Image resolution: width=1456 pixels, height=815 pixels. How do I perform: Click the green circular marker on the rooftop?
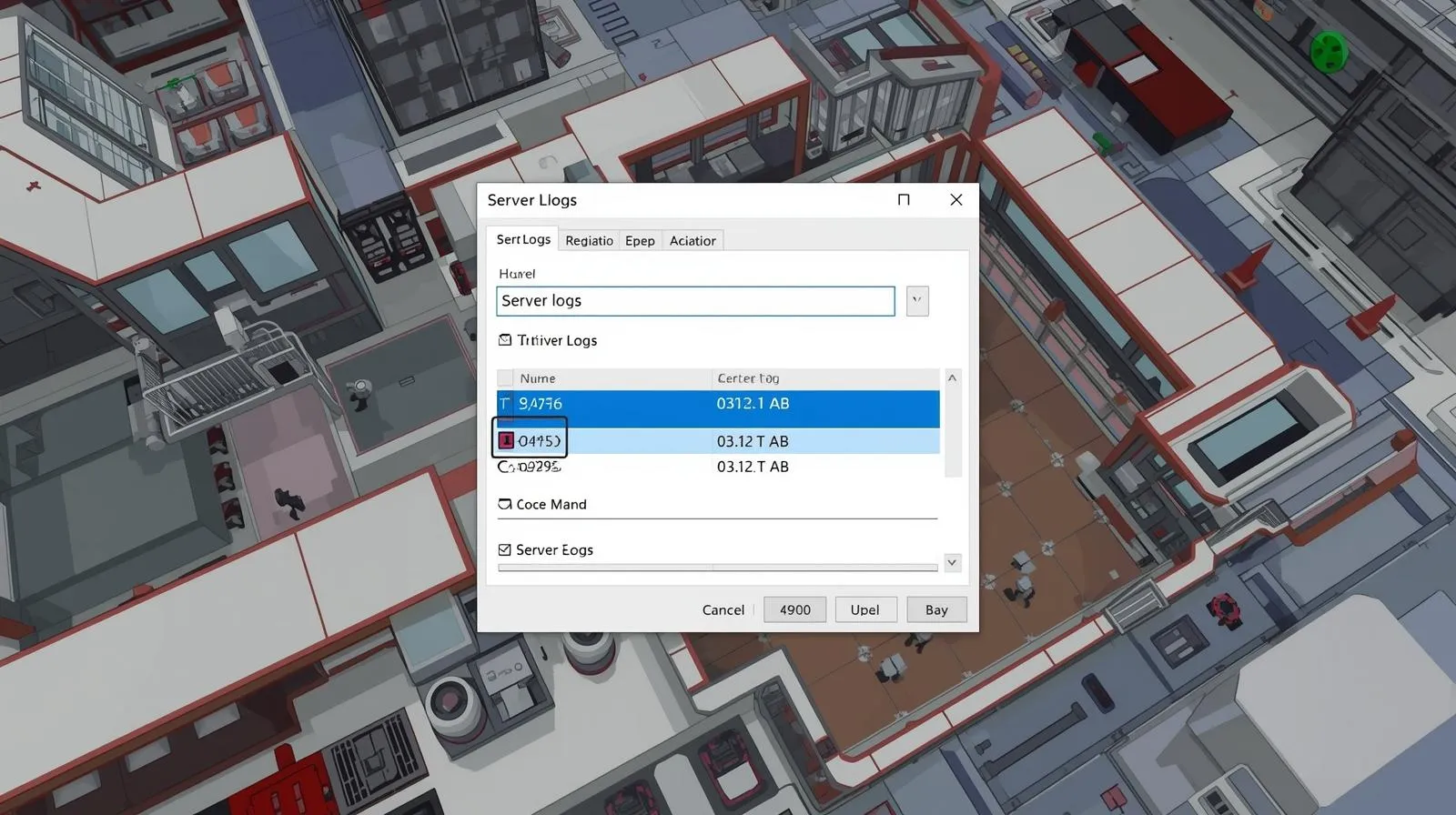[1328, 51]
